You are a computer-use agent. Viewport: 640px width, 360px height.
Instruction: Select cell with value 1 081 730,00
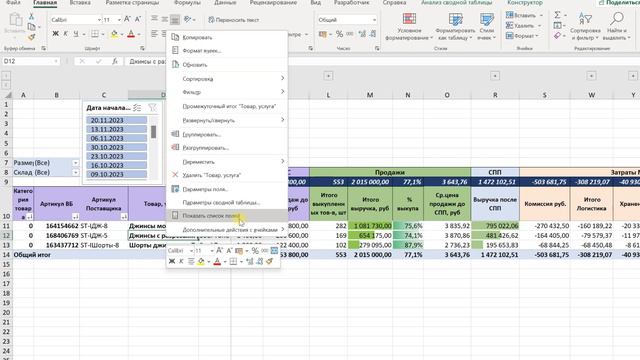pos(370,226)
